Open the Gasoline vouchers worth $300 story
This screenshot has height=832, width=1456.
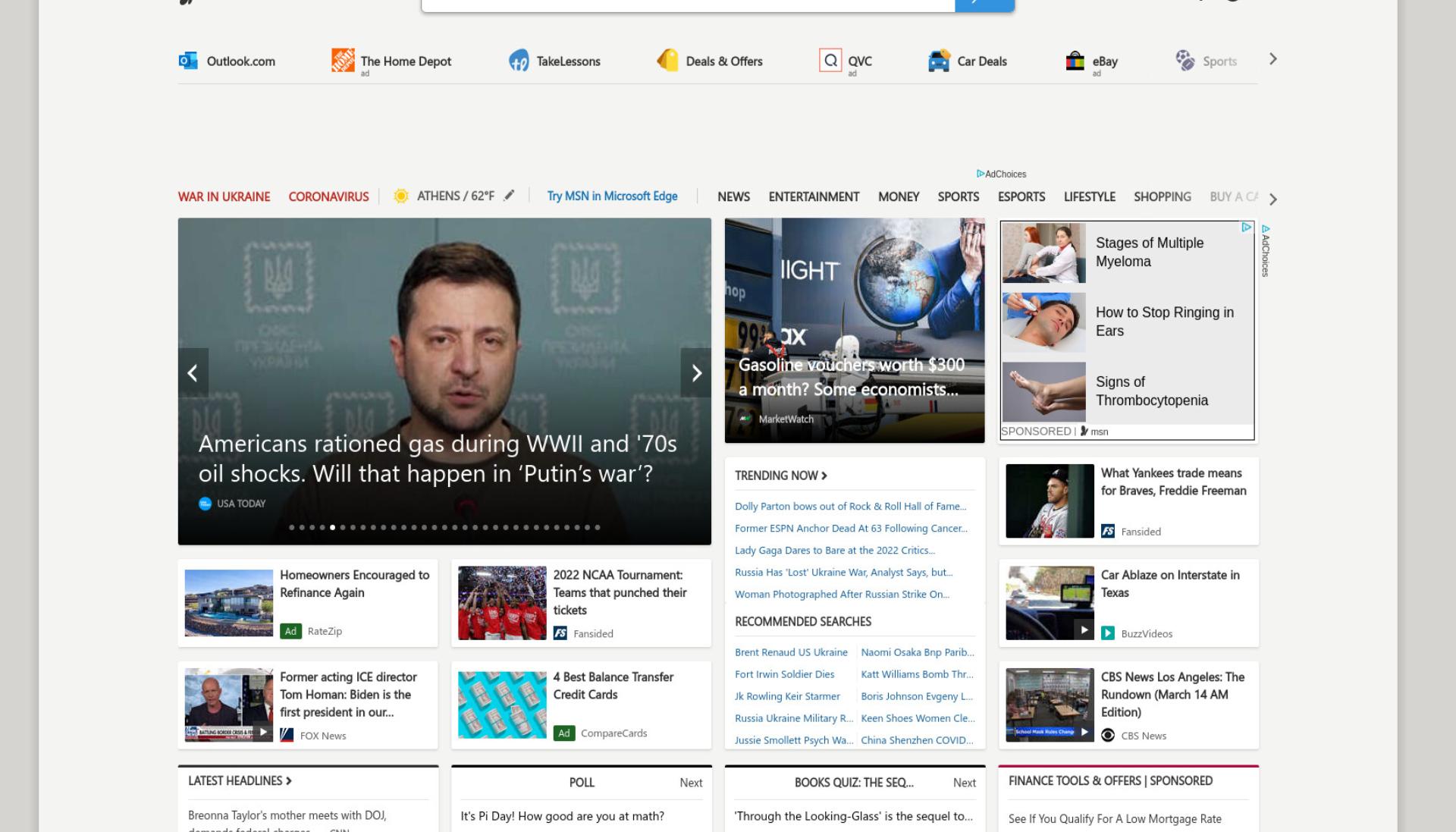855,330
